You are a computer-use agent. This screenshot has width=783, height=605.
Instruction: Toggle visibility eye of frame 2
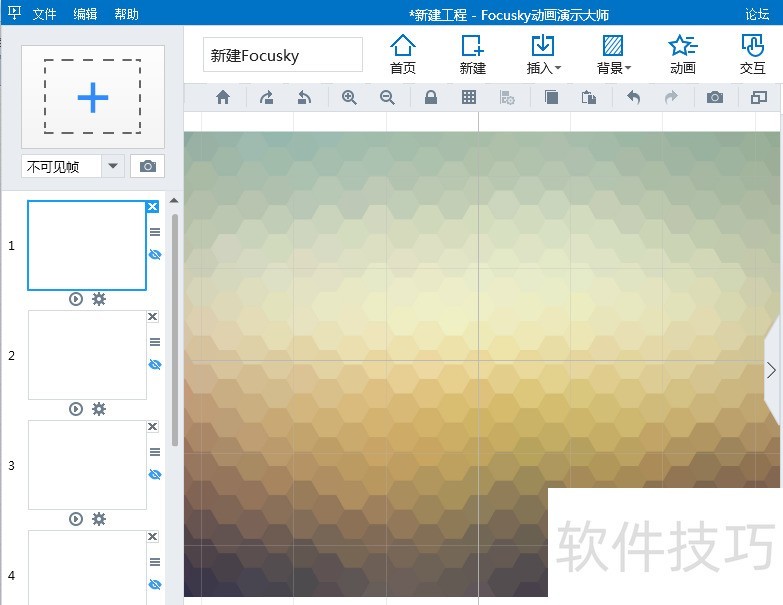point(154,365)
